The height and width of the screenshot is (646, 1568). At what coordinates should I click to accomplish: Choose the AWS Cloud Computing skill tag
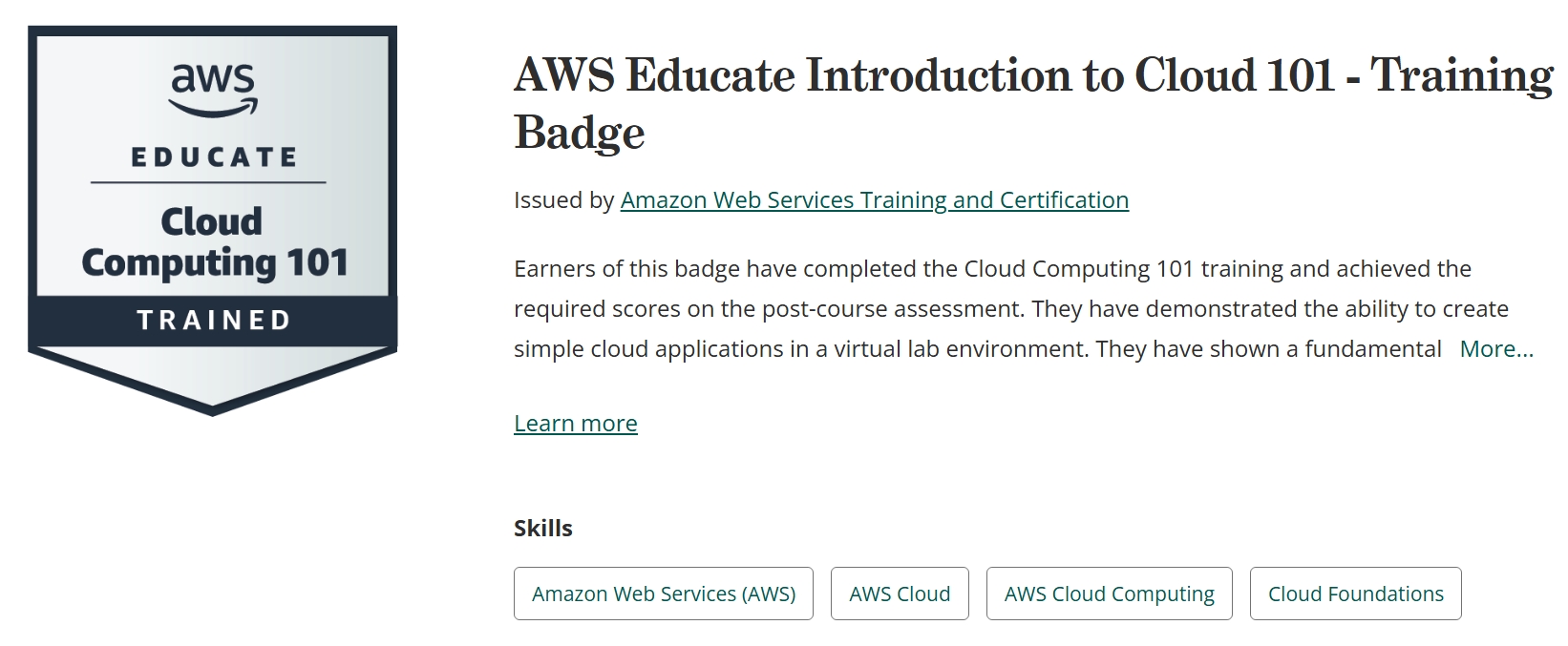tap(1109, 594)
